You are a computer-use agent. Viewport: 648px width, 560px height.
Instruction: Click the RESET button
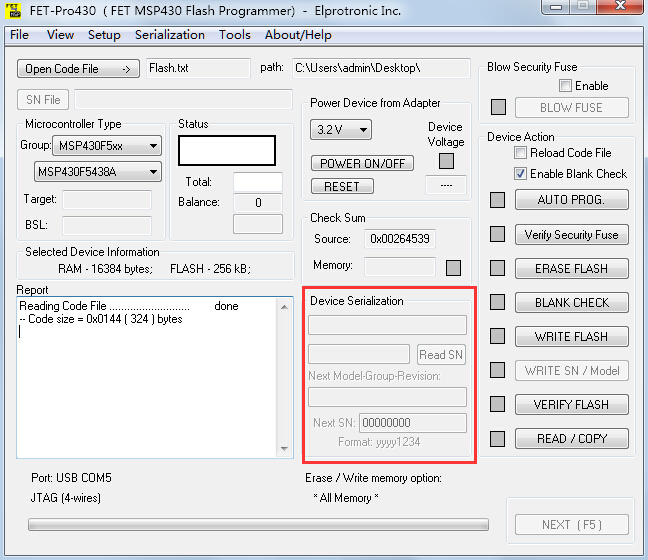tap(342, 186)
